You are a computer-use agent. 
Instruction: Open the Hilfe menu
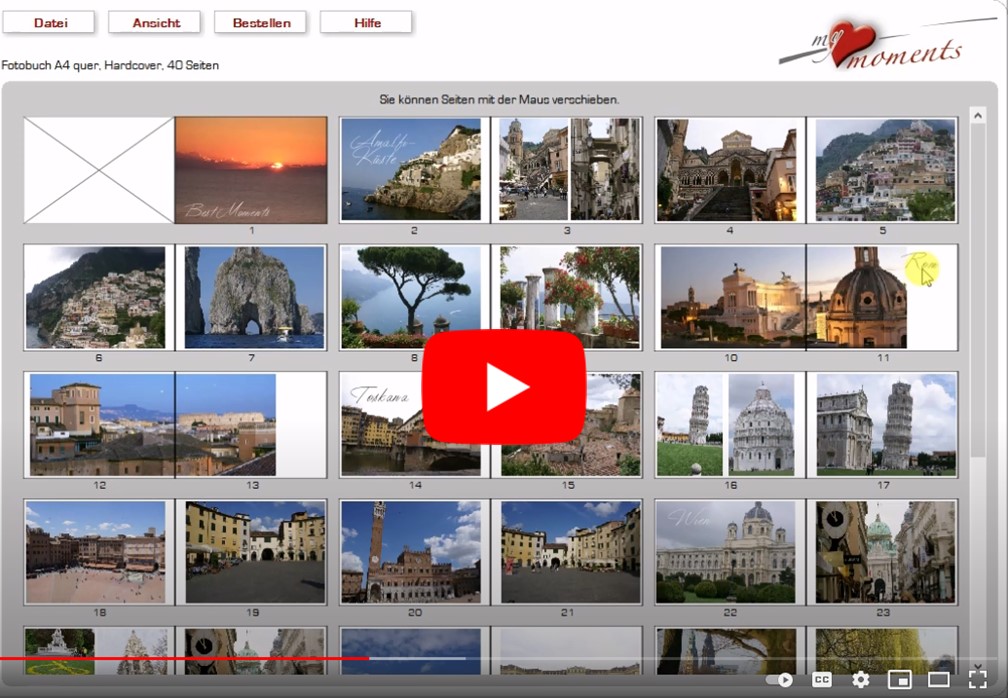click(x=366, y=22)
